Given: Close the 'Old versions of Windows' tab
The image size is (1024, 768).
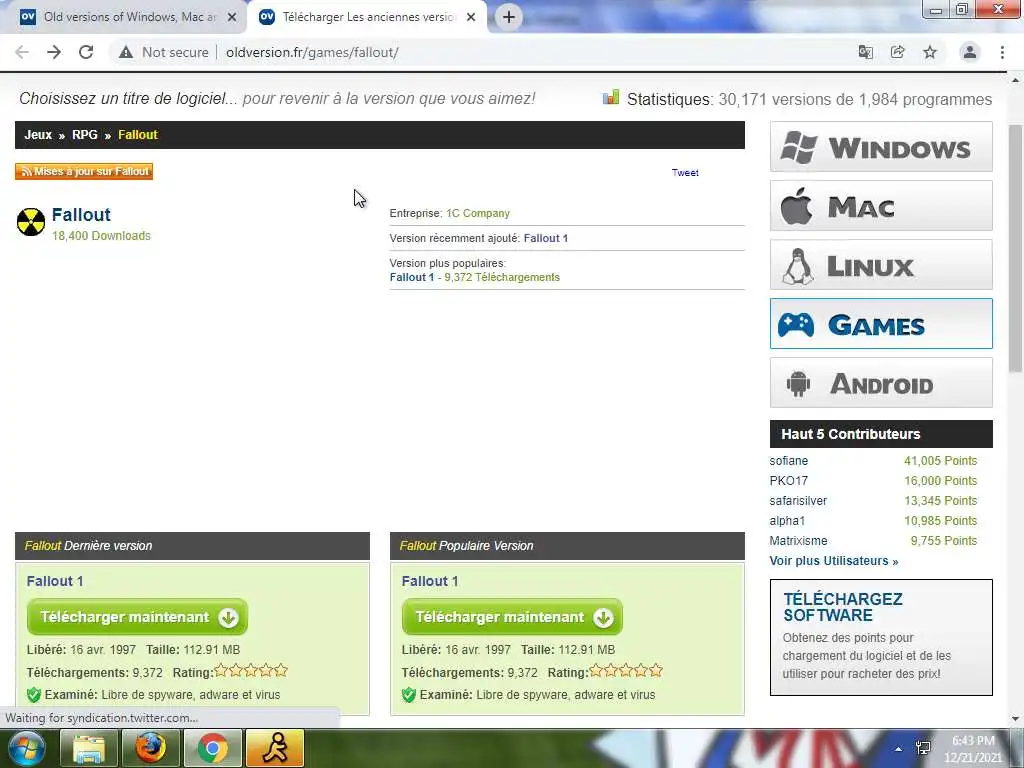Looking at the screenshot, I should pyautogui.click(x=231, y=17).
